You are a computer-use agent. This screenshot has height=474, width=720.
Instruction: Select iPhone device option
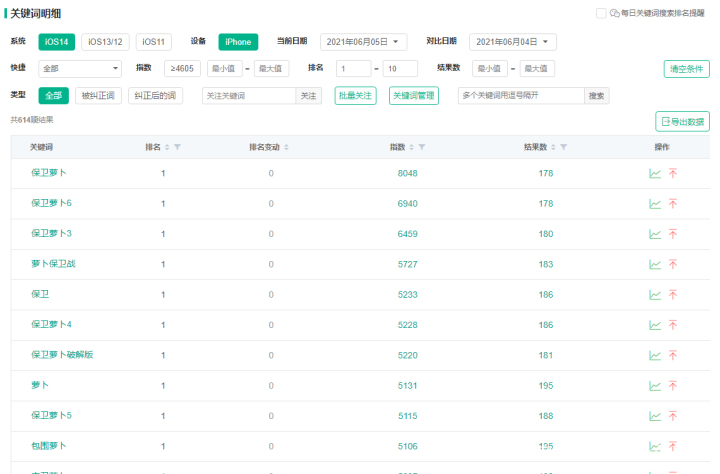tap(238, 42)
